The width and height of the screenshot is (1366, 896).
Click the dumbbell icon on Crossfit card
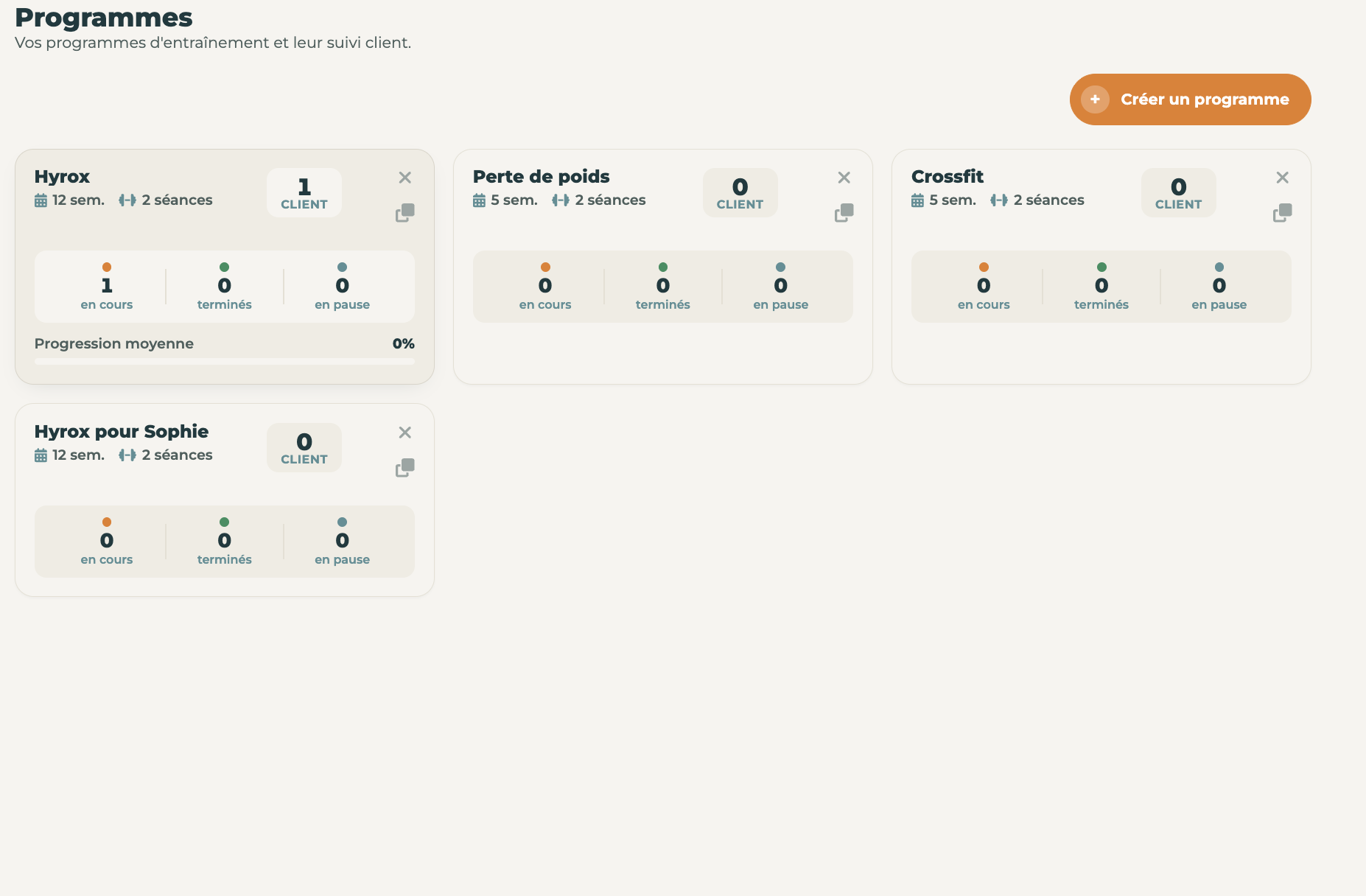999,200
